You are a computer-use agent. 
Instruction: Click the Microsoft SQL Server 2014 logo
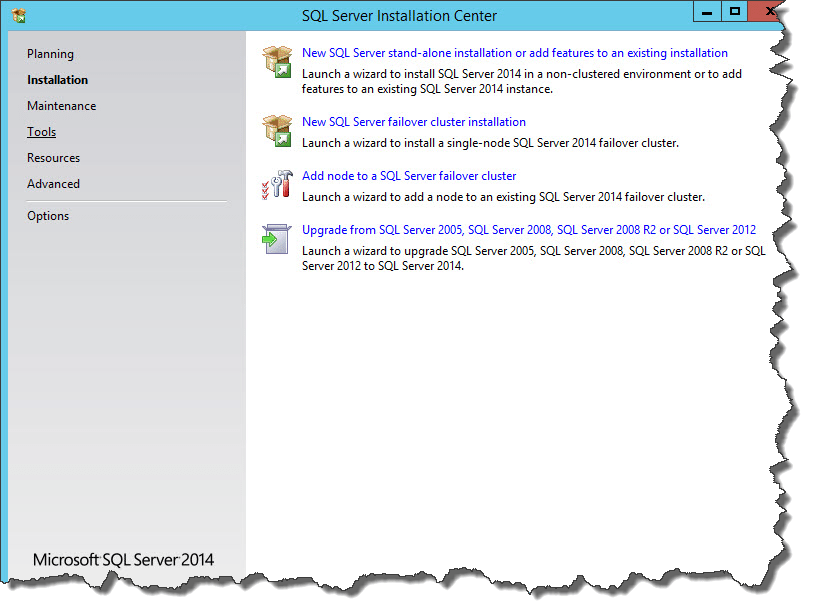[x=123, y=560]
